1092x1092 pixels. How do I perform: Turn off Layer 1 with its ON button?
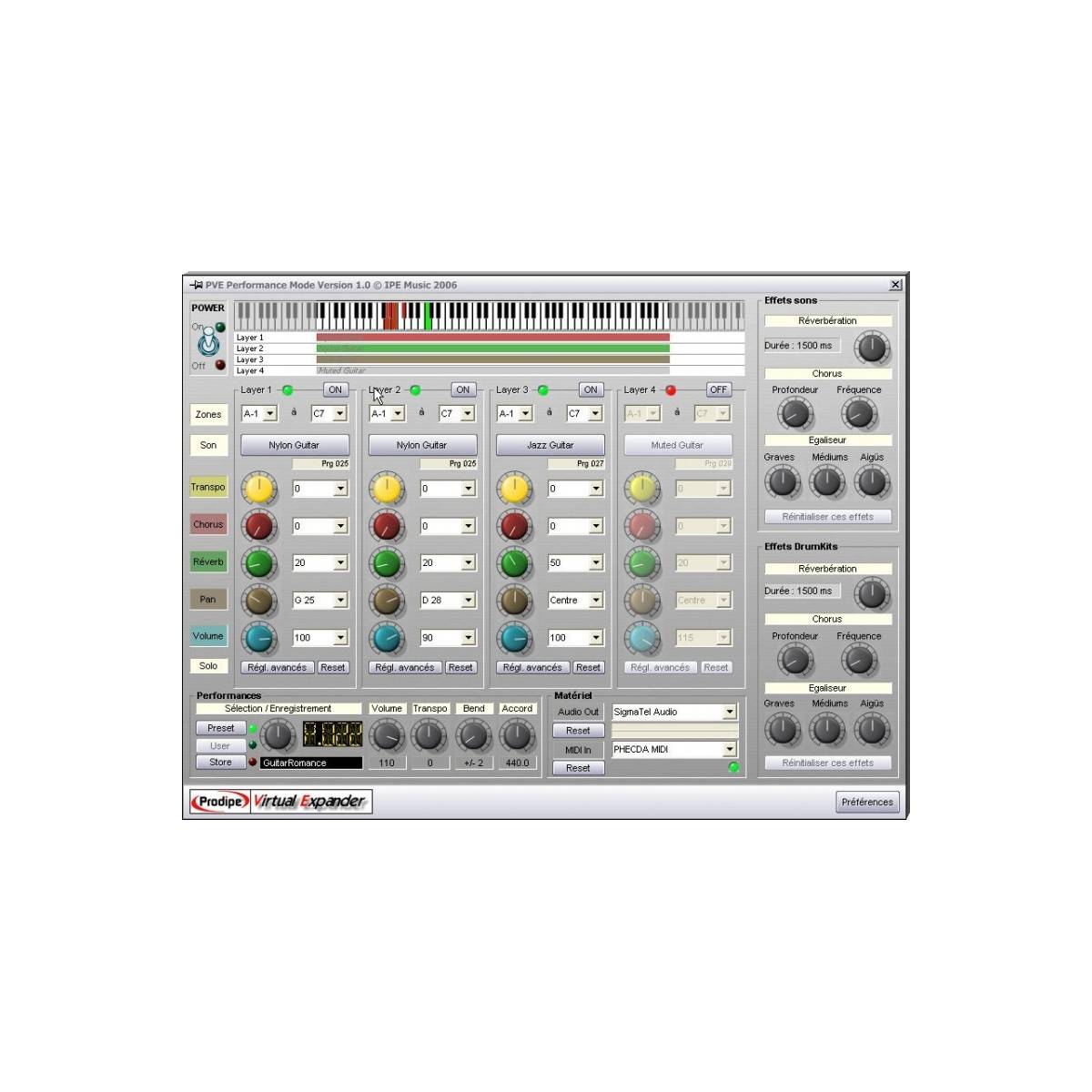pos(336,389)
